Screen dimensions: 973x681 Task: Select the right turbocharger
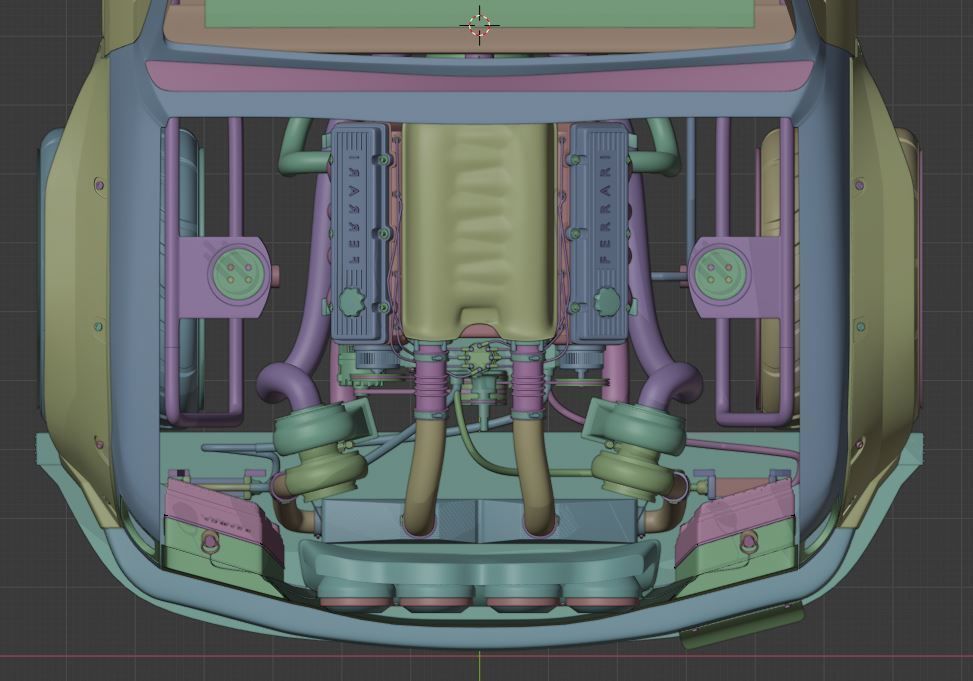pos(638,448)
